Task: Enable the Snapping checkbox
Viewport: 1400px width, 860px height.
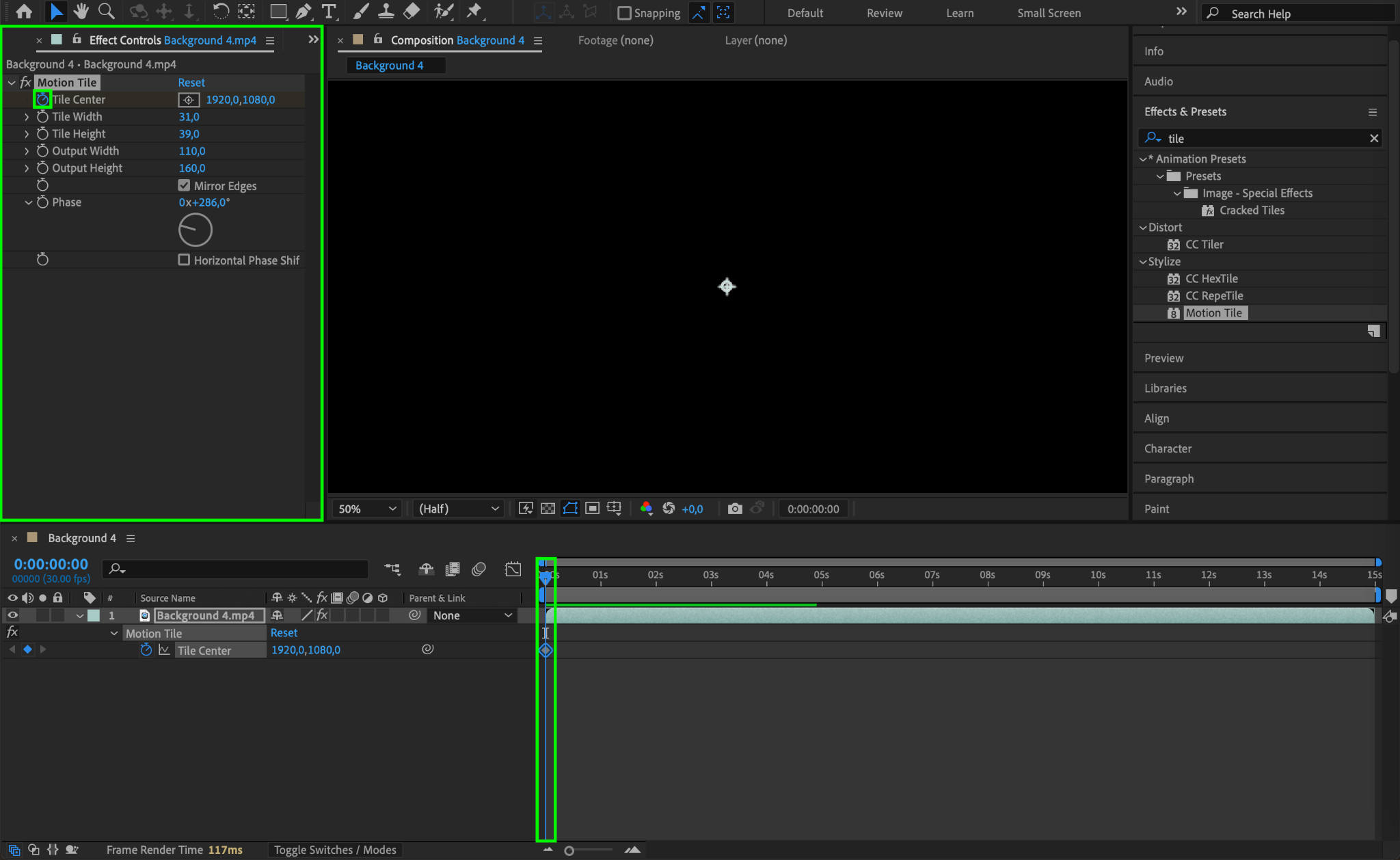Action: pos(624,13)
